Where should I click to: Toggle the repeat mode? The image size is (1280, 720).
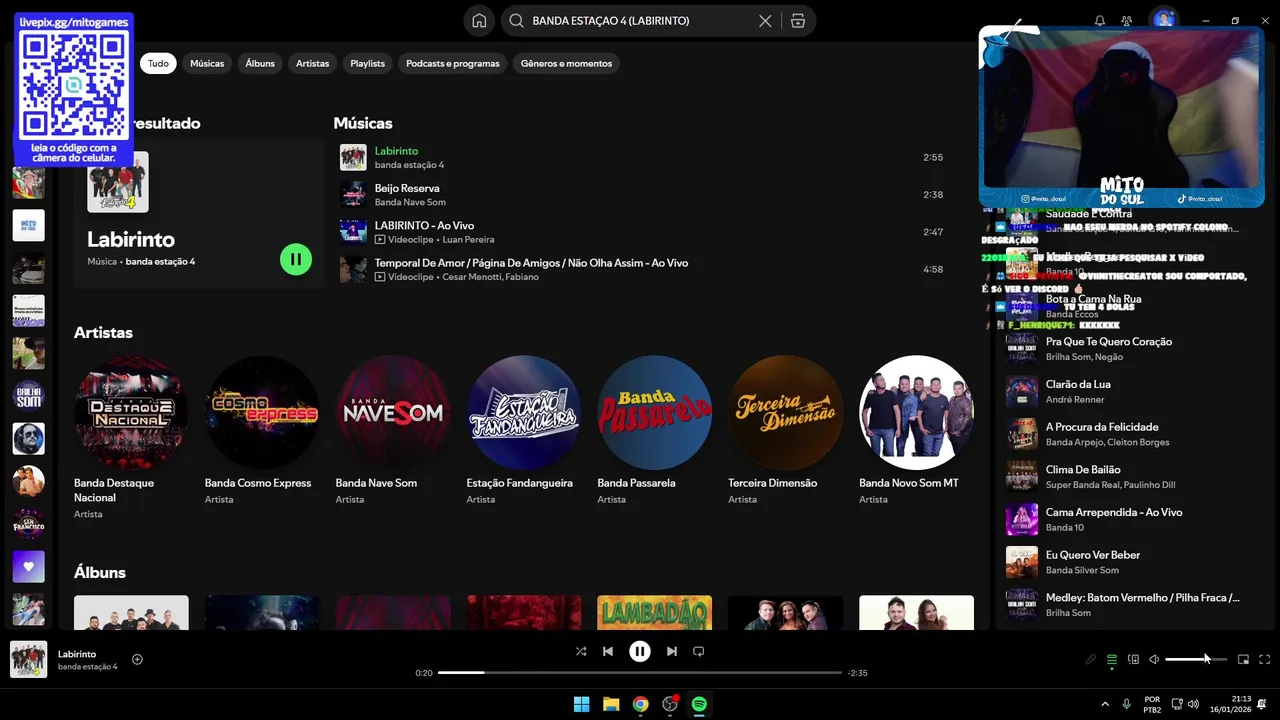point(699,651)
